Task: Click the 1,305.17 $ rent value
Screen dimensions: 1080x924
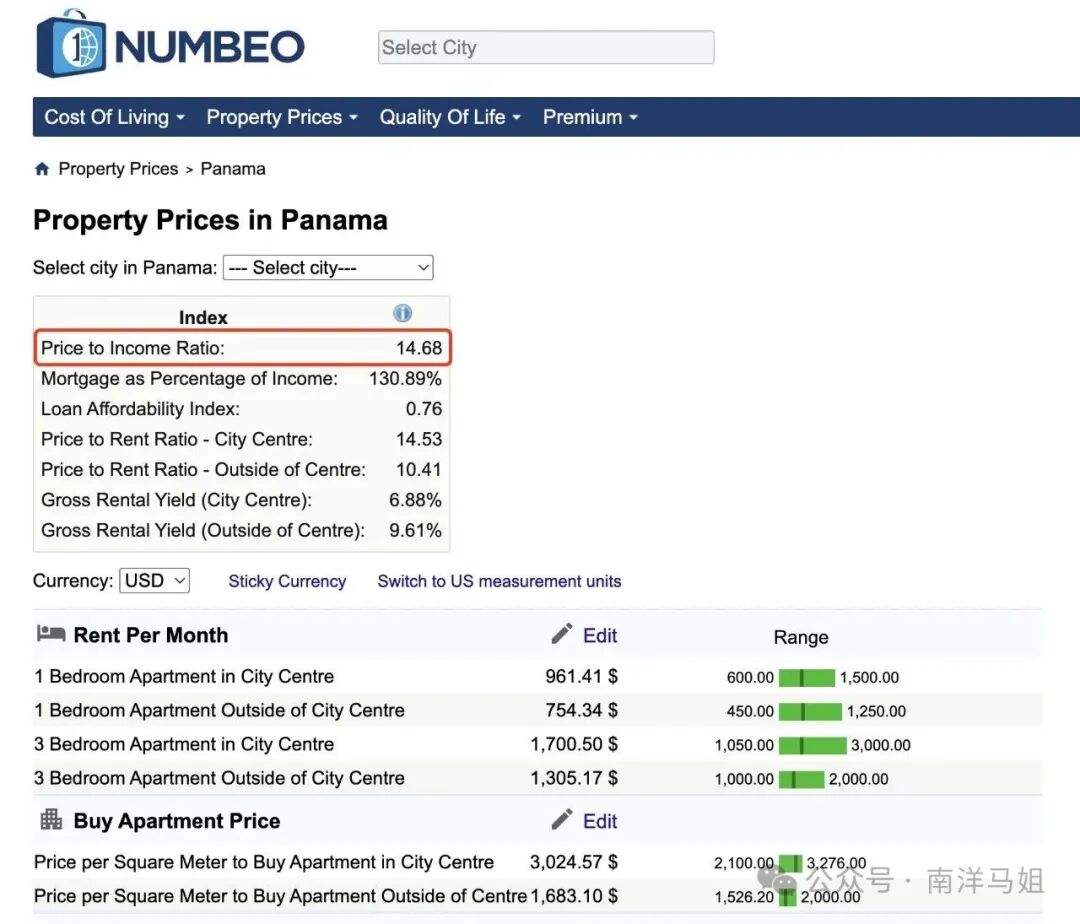Action: (574, 777)
